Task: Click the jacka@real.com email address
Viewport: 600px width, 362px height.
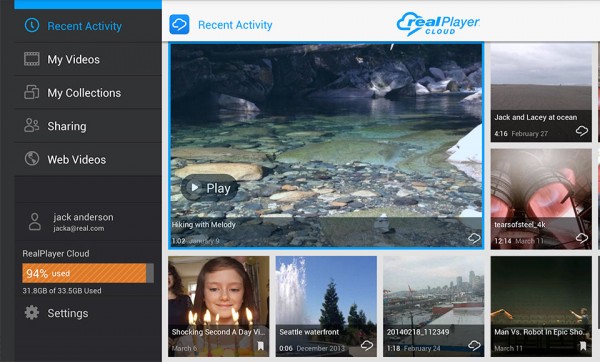Action: click(x=79, y=228)
